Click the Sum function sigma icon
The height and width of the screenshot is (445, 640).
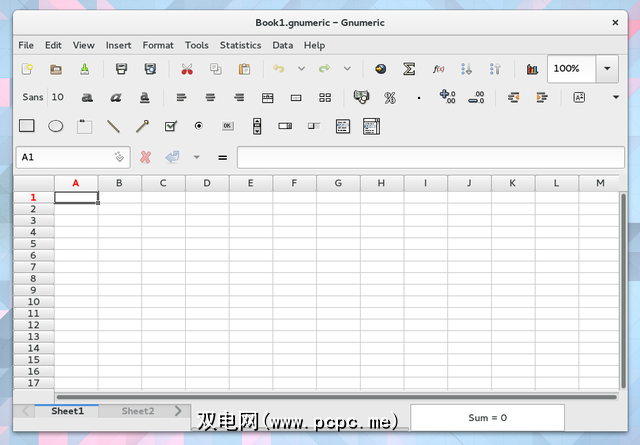409,69
